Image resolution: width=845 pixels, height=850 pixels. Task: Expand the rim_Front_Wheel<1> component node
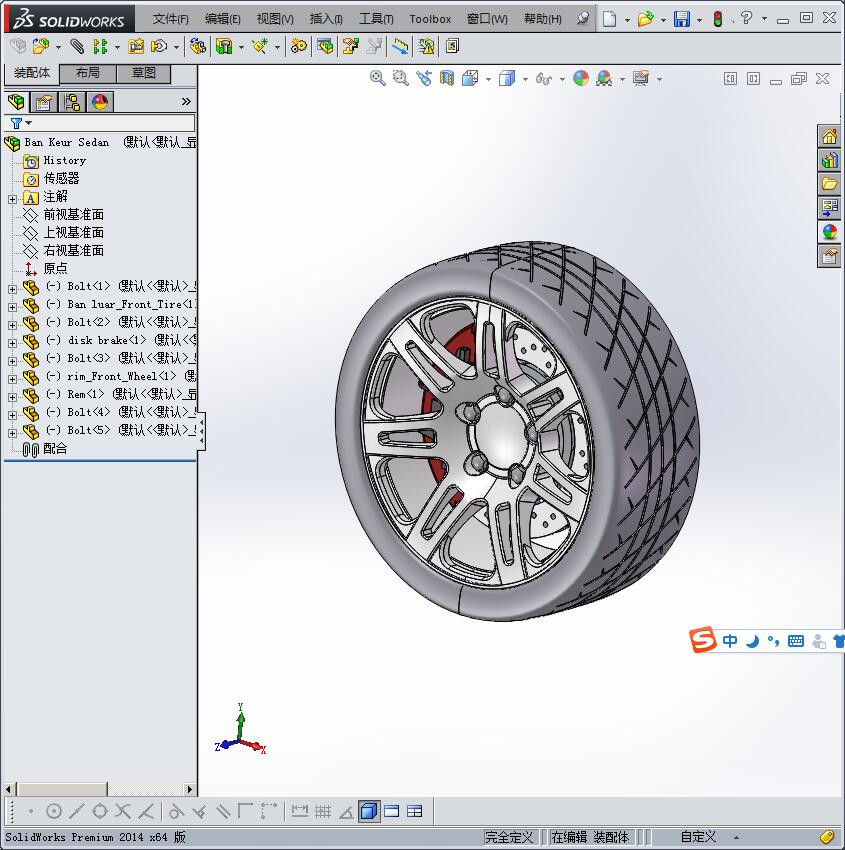click(12, 379)
